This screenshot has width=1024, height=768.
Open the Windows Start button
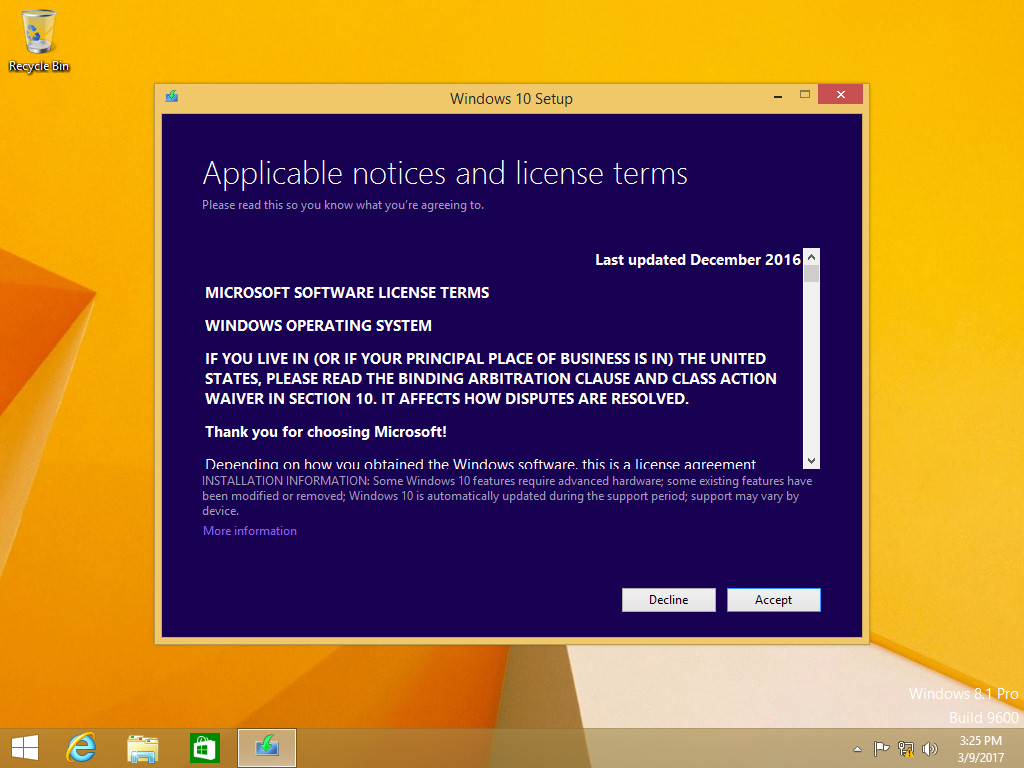25,748
